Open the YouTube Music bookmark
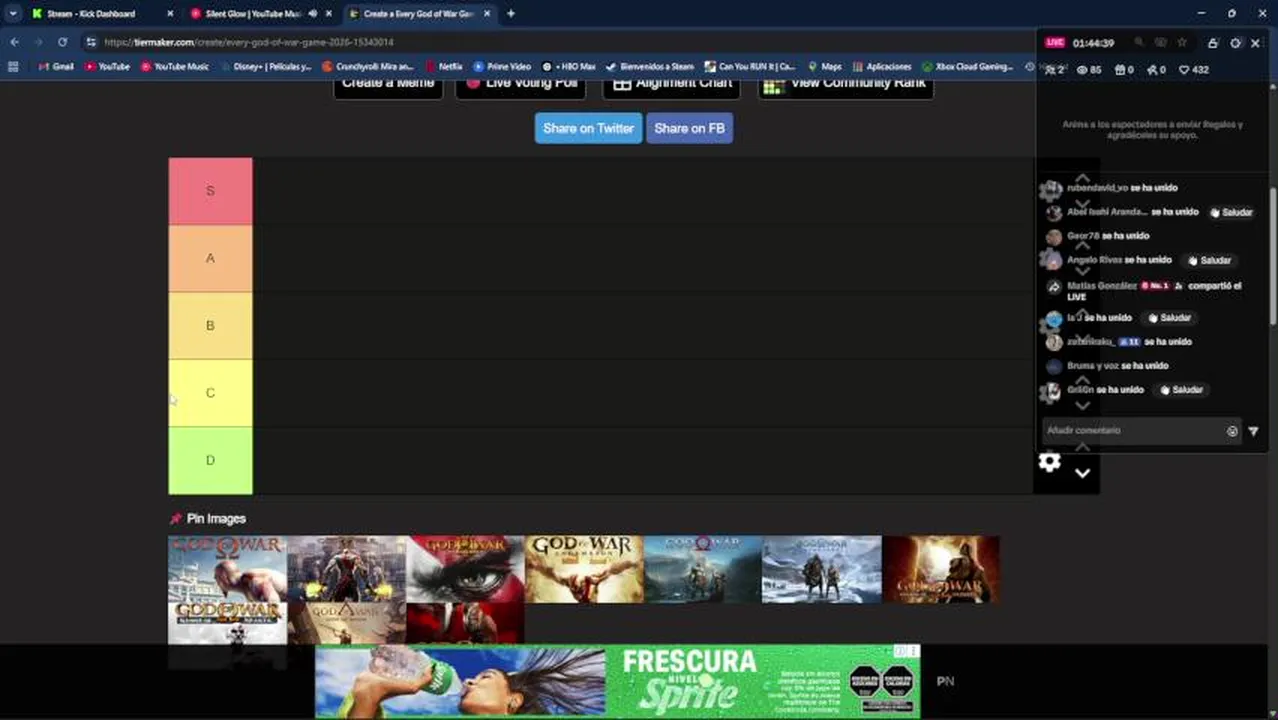This screenshot has height=720, width=1278. click(x=175, y=67)
